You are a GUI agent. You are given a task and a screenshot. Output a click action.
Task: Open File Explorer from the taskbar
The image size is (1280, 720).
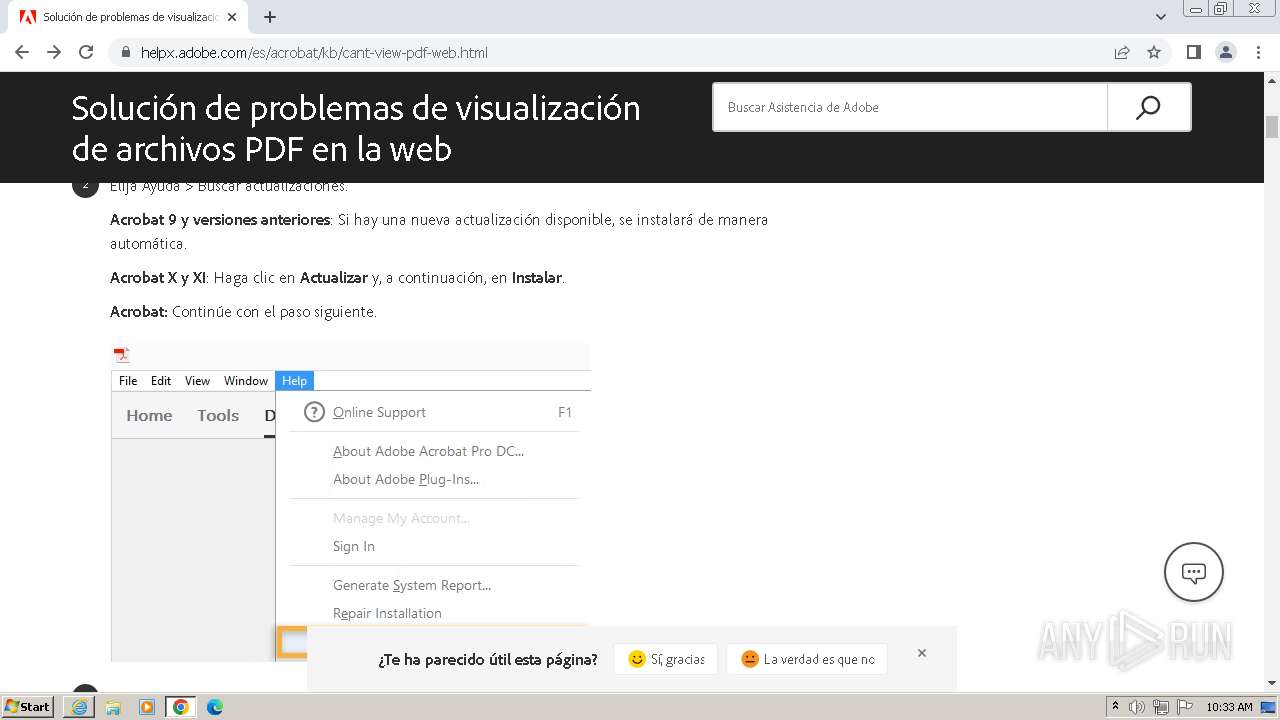pos(113,707)
